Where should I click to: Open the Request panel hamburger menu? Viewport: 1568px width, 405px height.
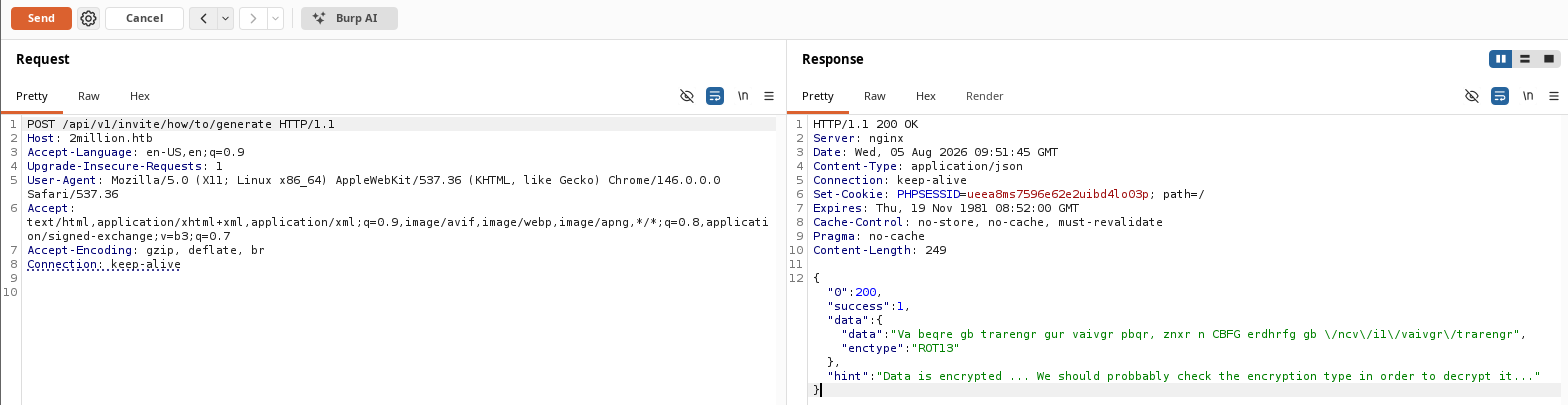pyautogui.click(x=769, y=96)
